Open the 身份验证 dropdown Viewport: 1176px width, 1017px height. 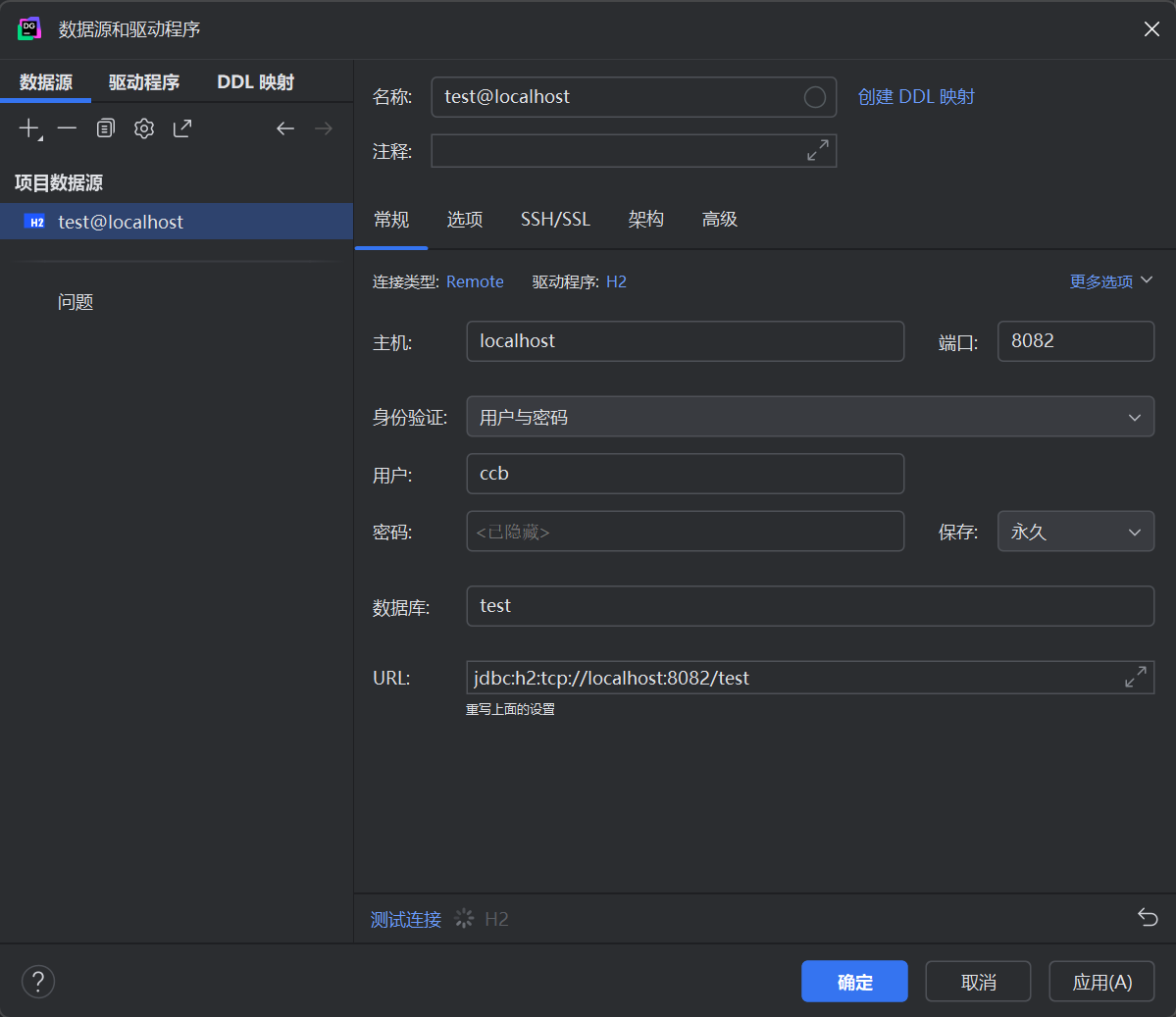tap(810, 416)
